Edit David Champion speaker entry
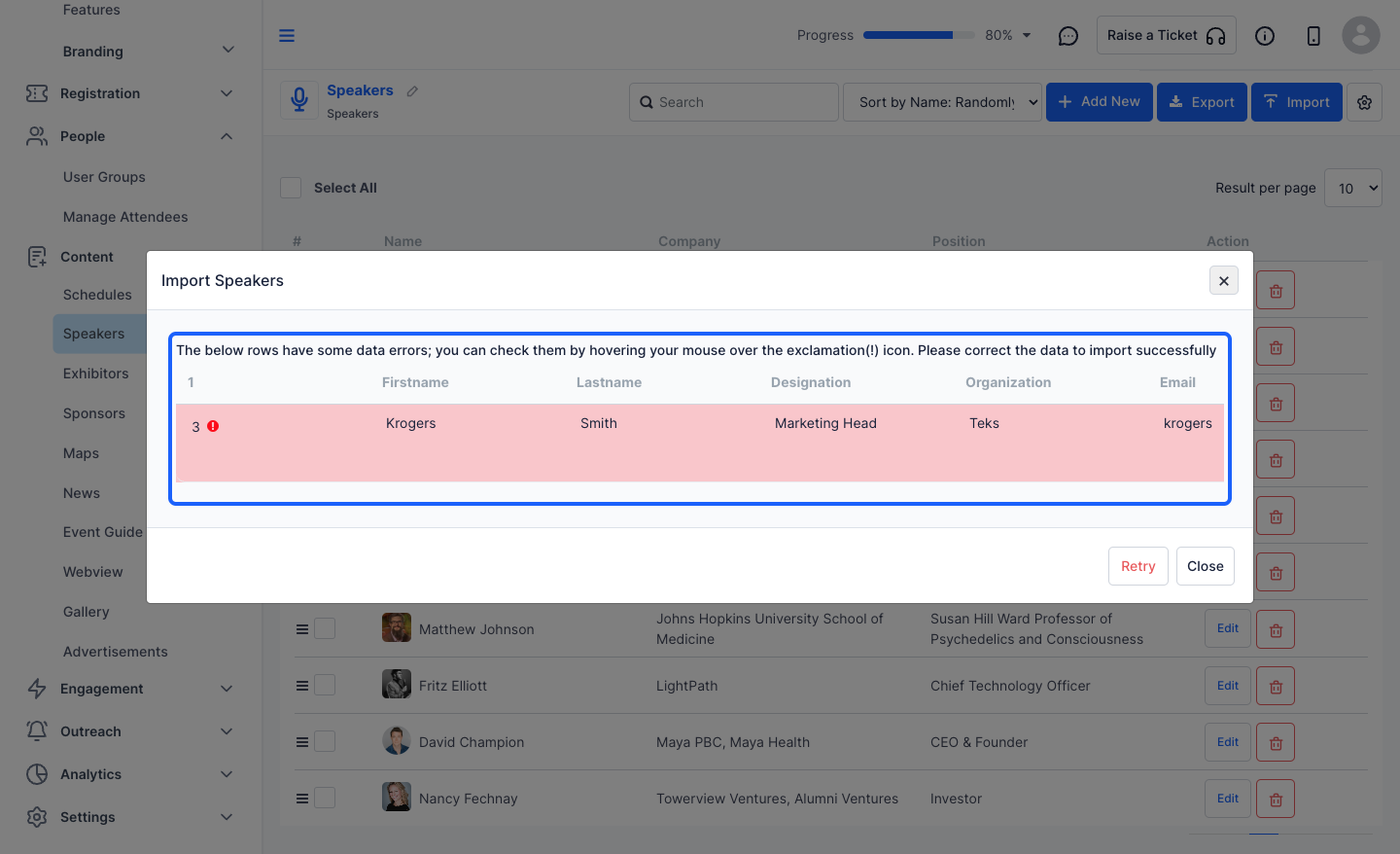1400x854 pixels. tap(1228, 742)
